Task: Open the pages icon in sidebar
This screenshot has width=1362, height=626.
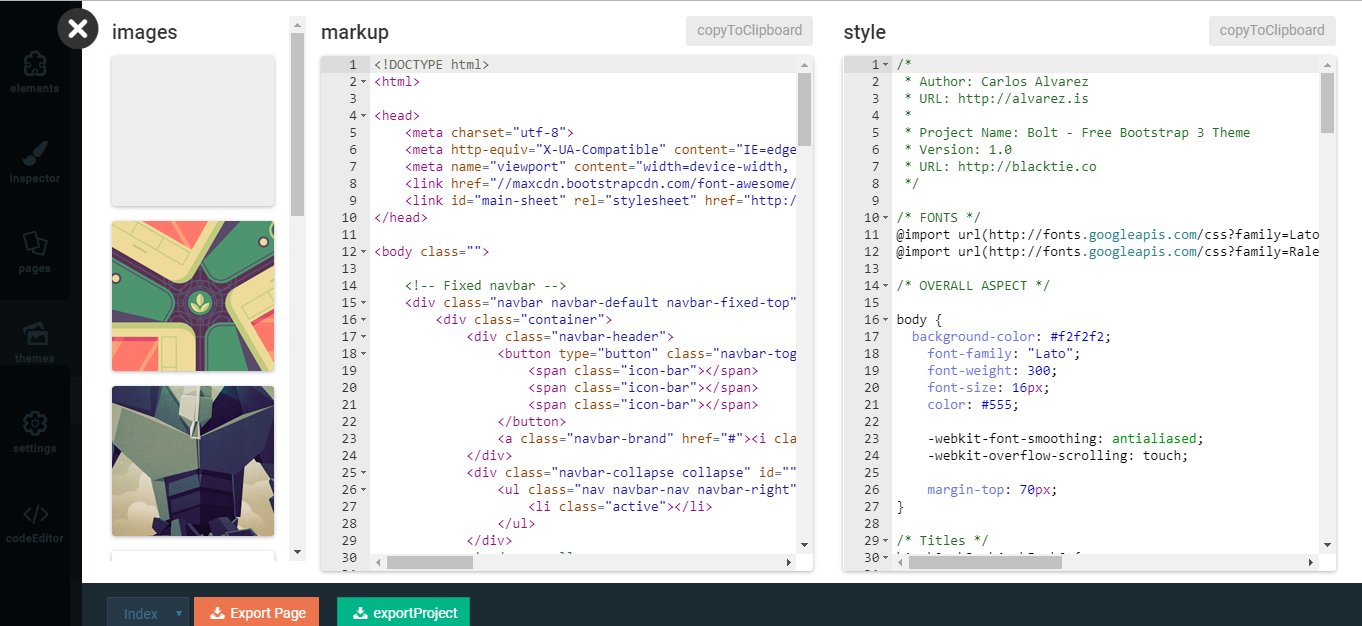Action: tap(35, 252)
